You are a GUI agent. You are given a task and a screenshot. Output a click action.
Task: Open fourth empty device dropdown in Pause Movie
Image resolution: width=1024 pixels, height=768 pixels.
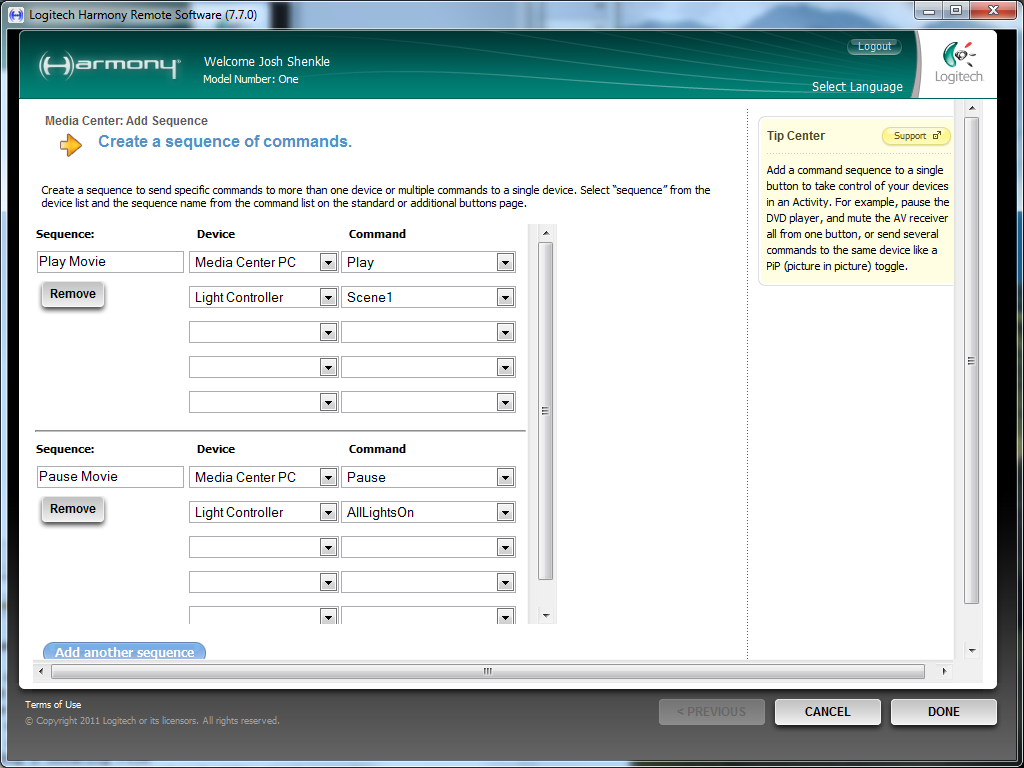point(263,583)
